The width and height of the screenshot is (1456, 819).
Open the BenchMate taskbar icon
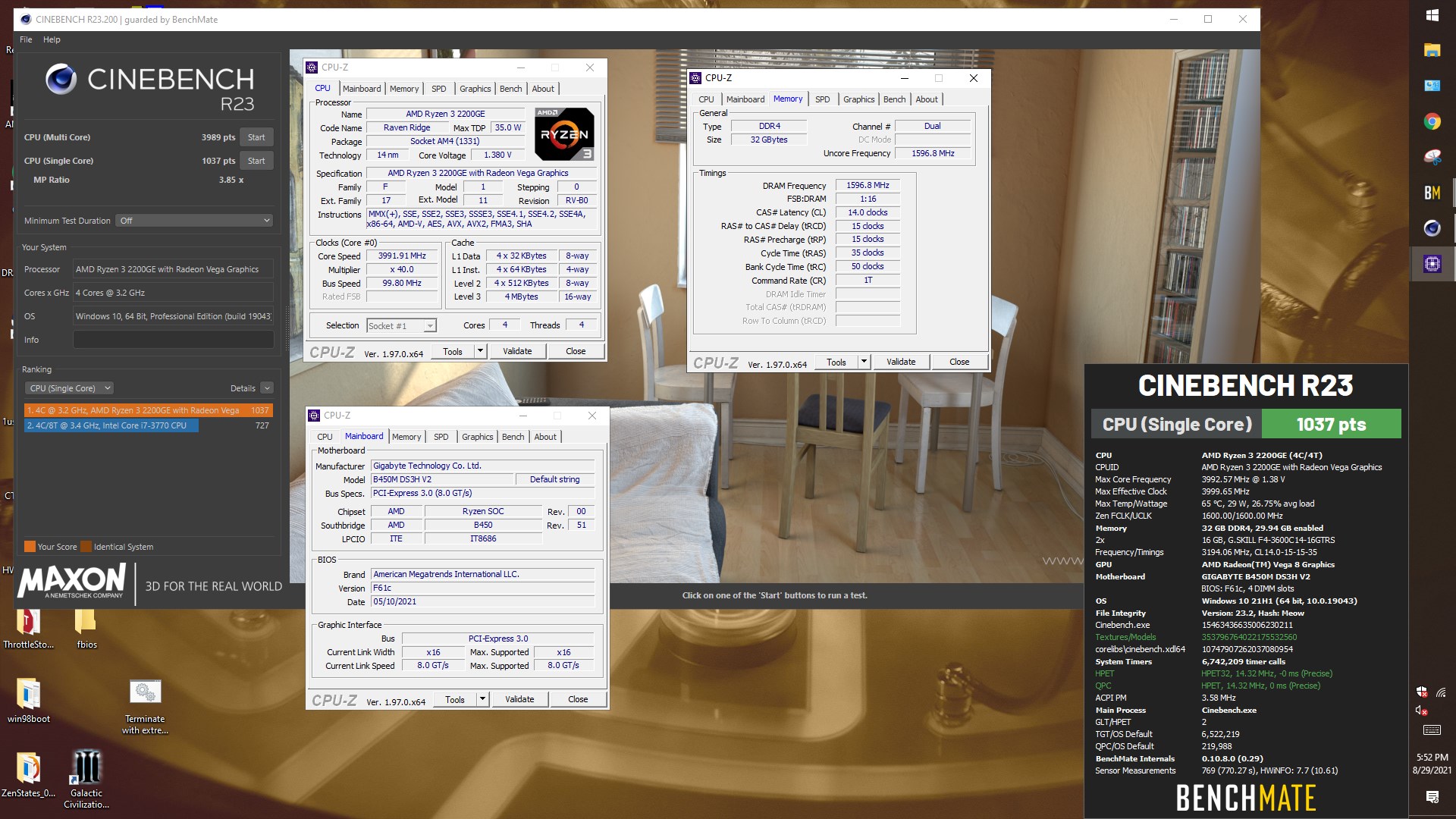point(1432,193)
